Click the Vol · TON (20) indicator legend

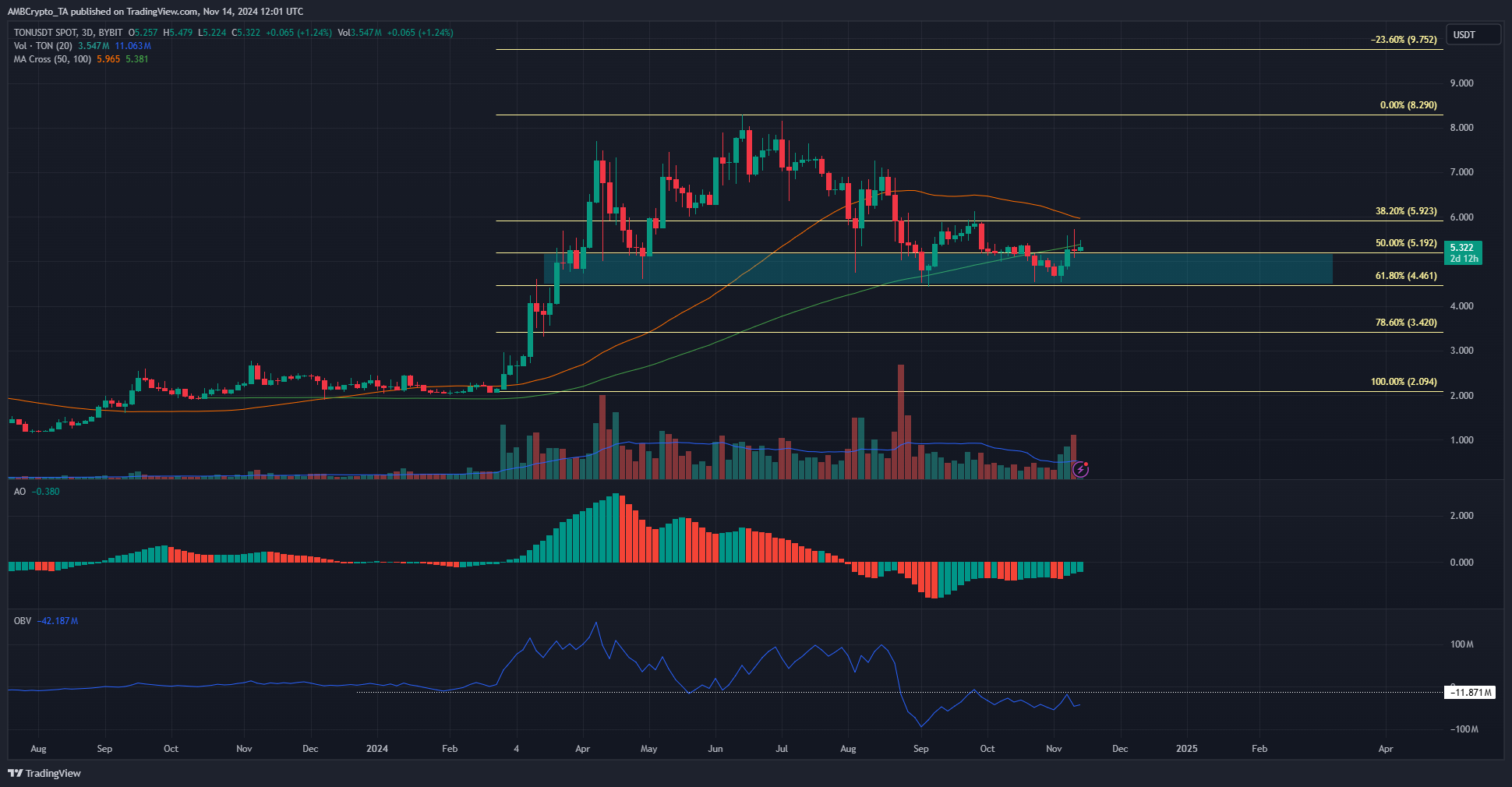click(x=43, y=46)
